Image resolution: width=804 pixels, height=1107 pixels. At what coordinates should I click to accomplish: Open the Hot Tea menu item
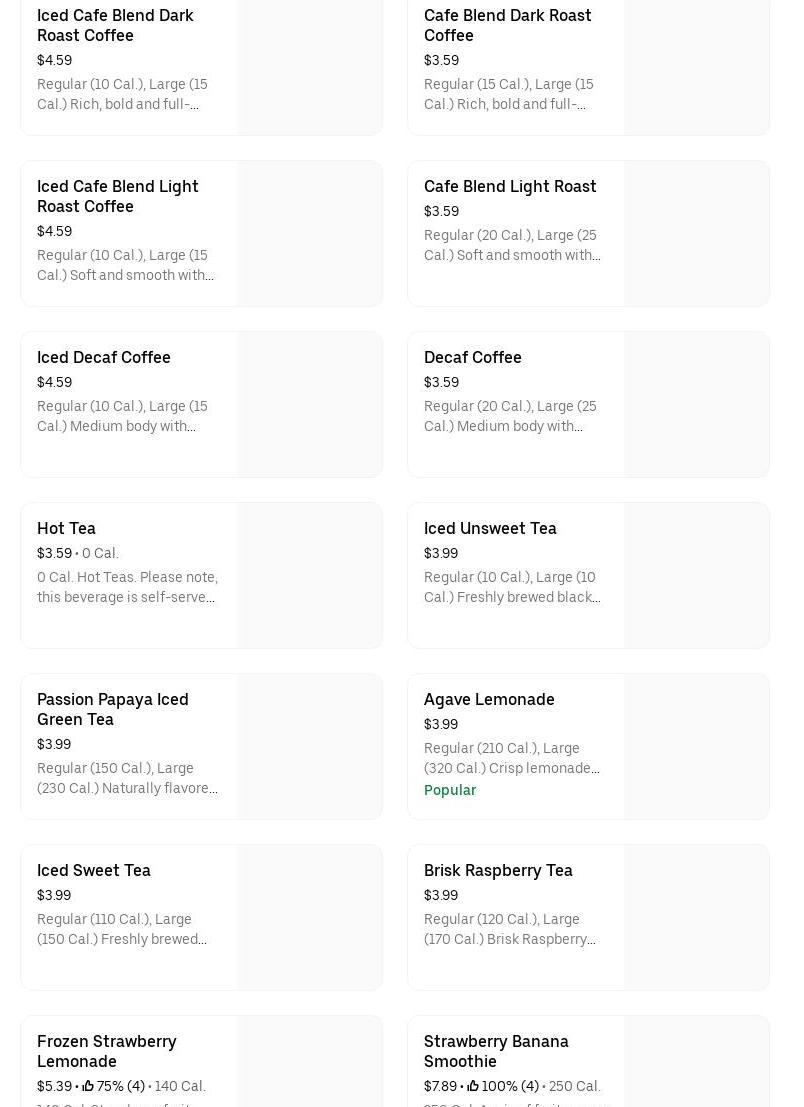pos(66,528)
